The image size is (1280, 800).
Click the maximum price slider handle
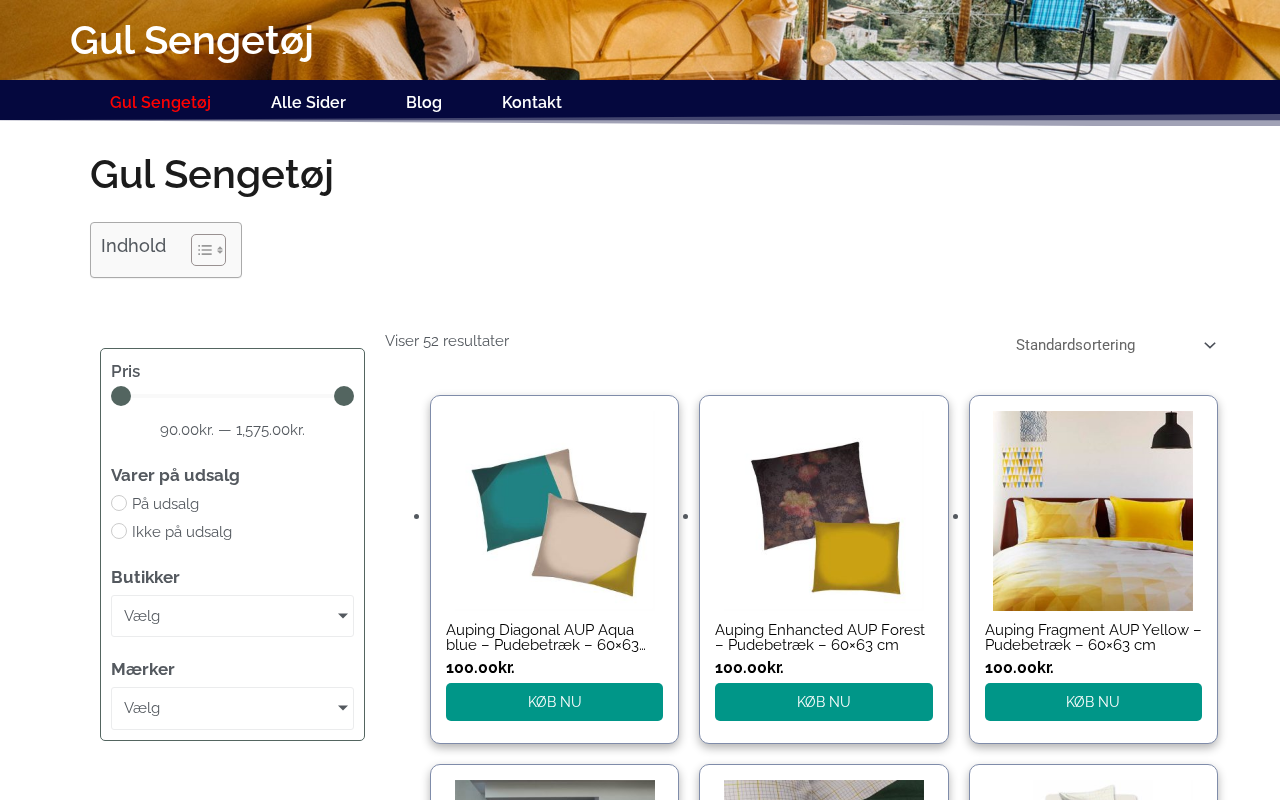click(344, 396)
